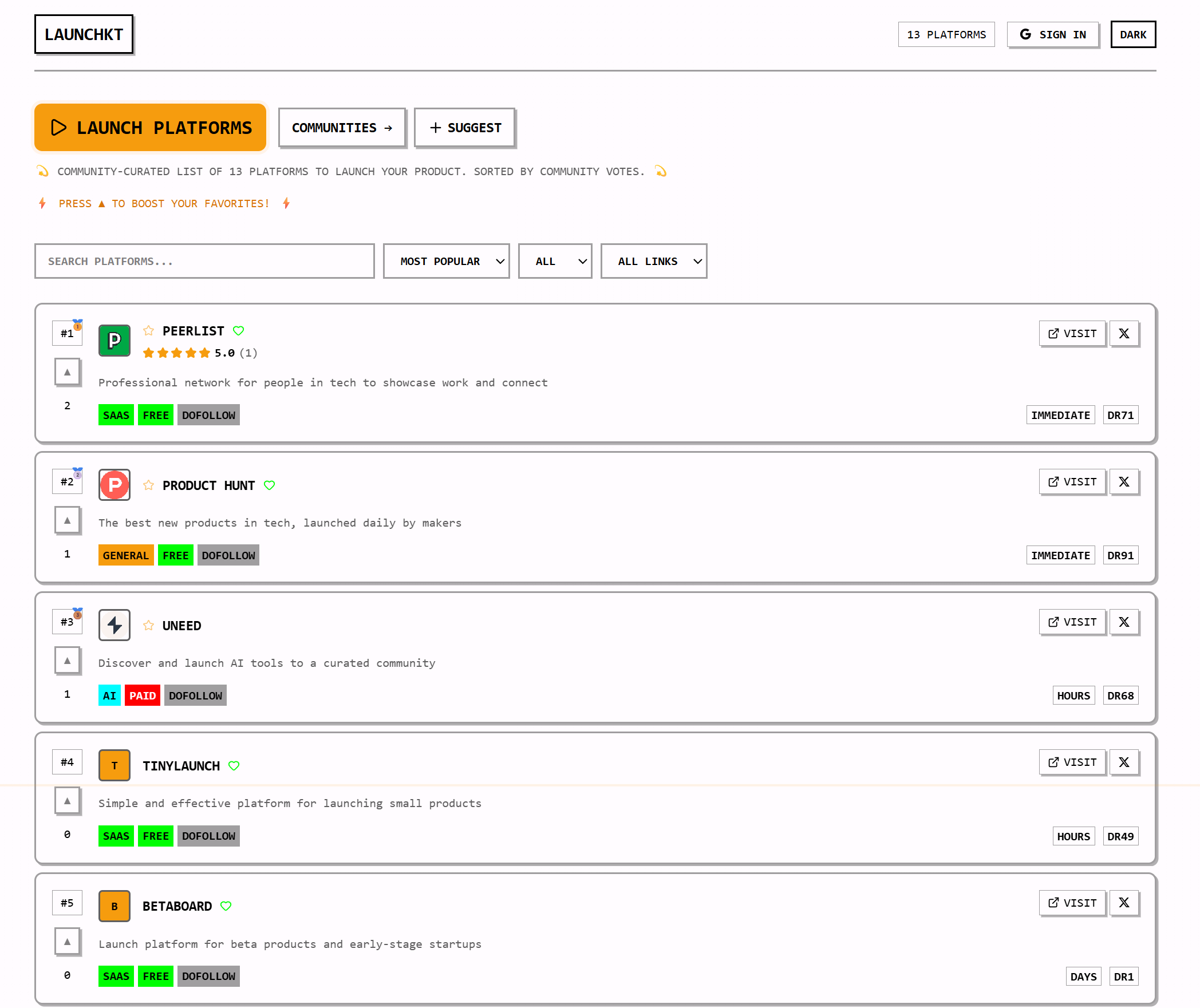This screenshot has height=1008, width=1200.
Task: Click the DR91 badge on Product Hunt
Action: tap(1120, 555)
